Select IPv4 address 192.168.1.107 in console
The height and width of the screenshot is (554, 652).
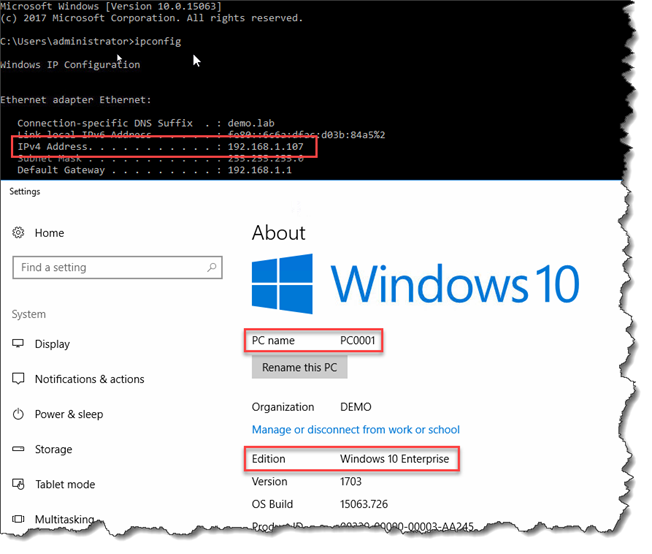(266, 147)
